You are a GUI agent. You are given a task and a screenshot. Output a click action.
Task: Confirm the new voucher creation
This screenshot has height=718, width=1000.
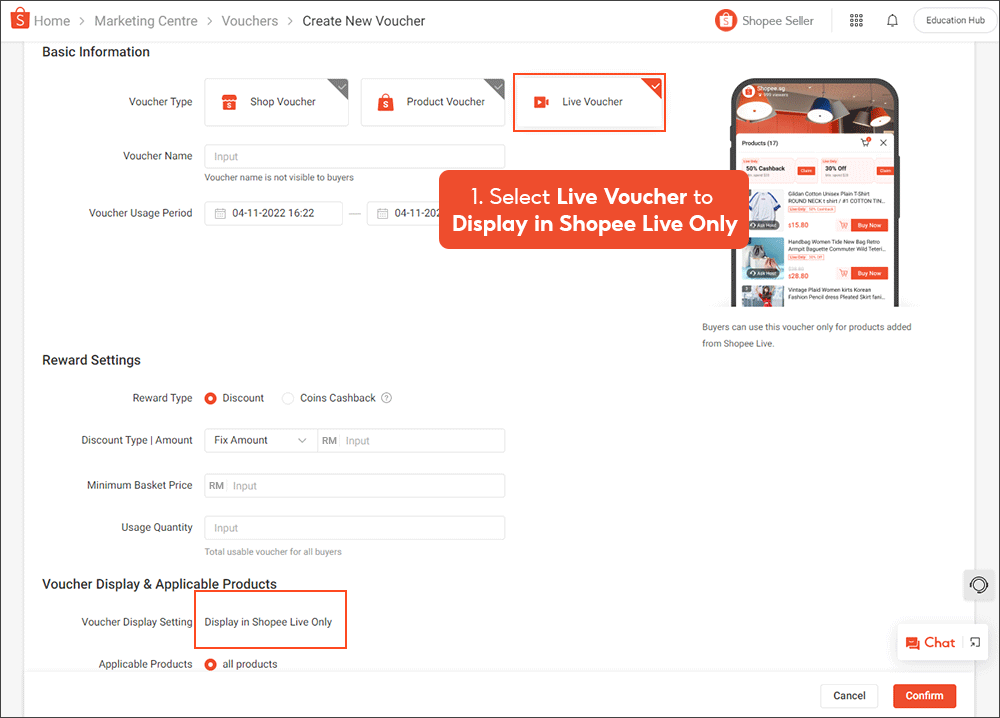924,696
